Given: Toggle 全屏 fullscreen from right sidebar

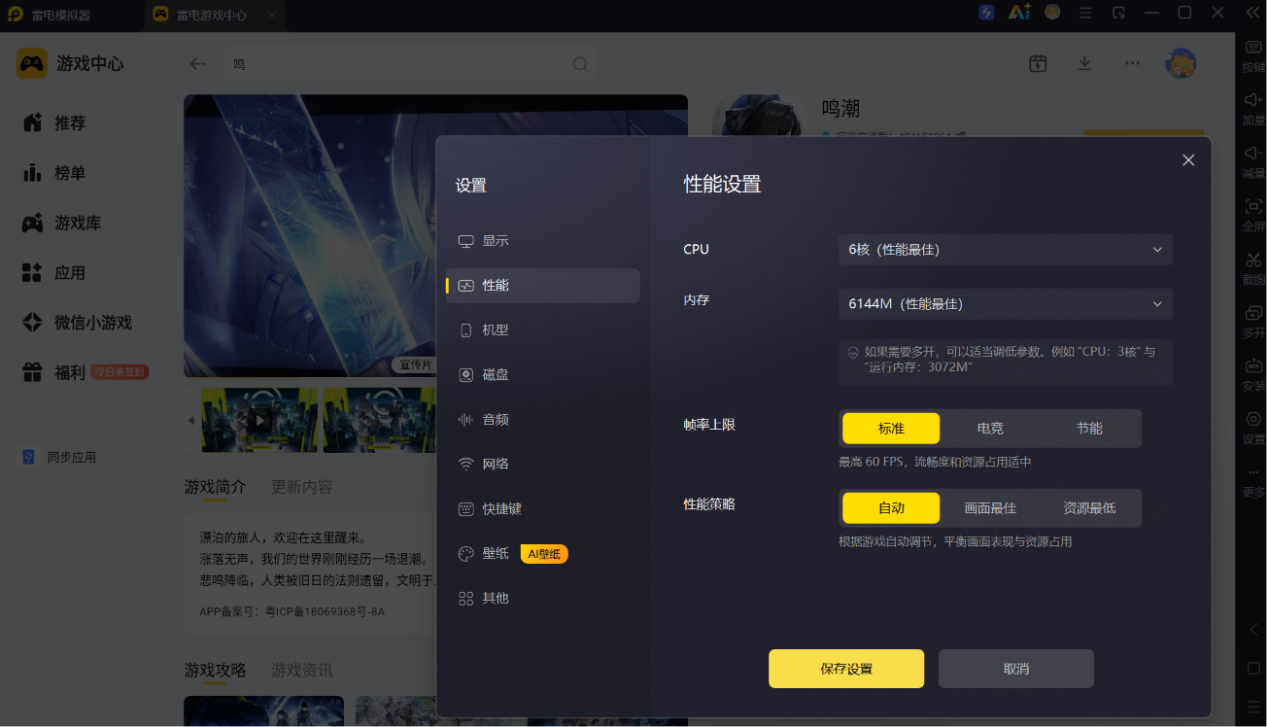Looking at the screenshot, I should tap(1253, 215).
